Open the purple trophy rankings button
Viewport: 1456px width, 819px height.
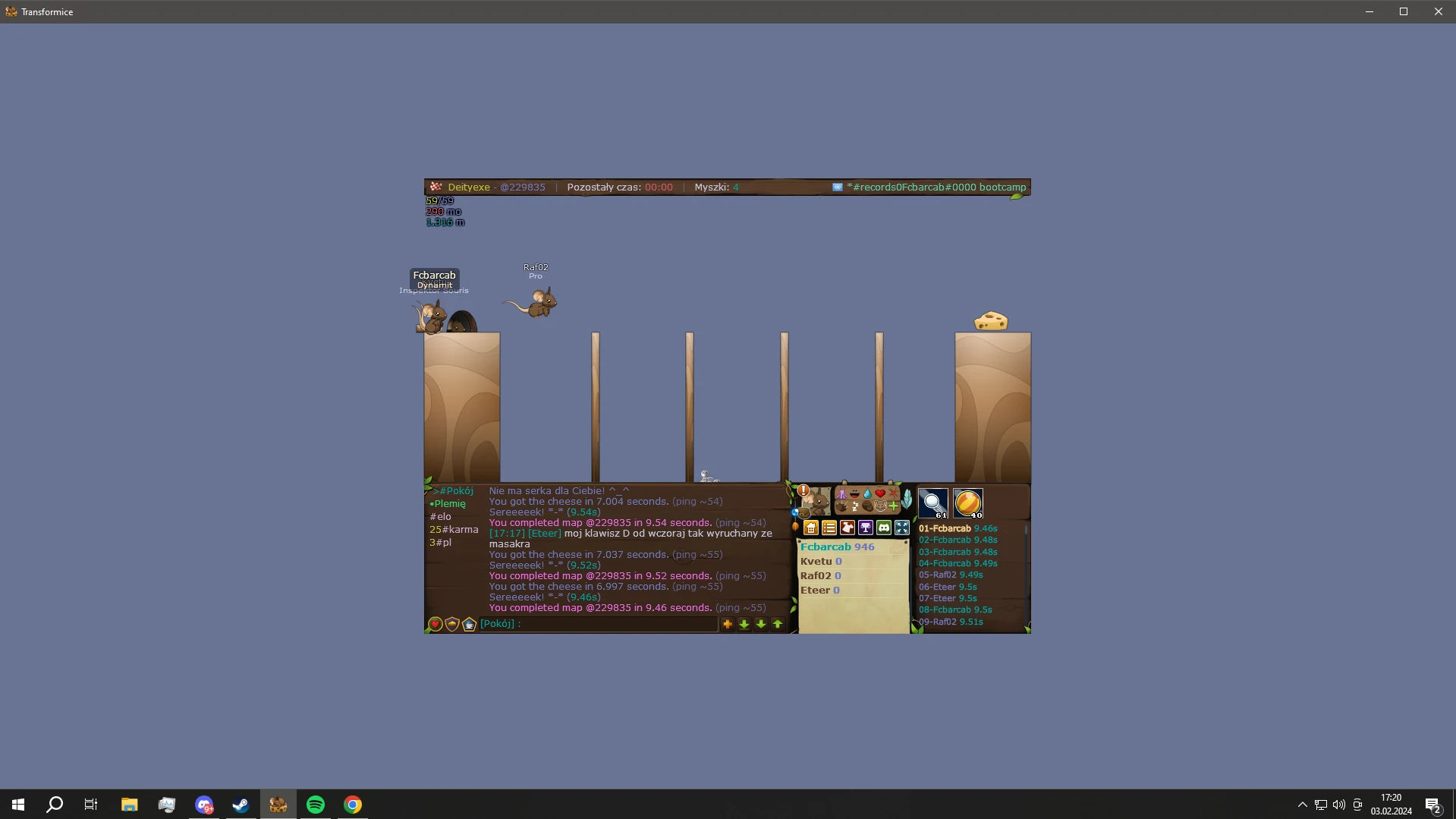pyautogui.click(x=866, y=528)
